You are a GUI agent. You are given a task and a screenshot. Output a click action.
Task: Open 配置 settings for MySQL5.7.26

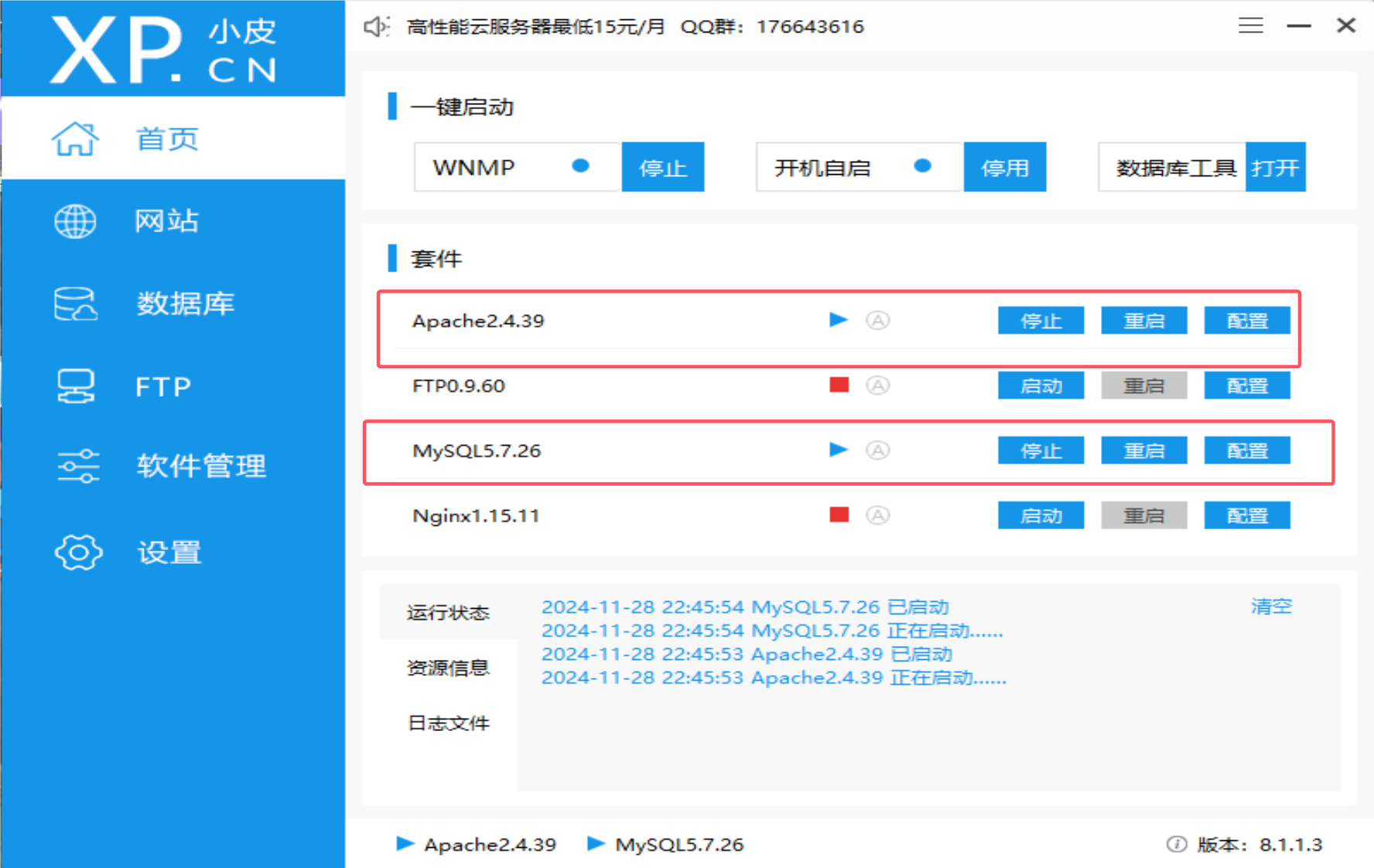pos(1246,449)
